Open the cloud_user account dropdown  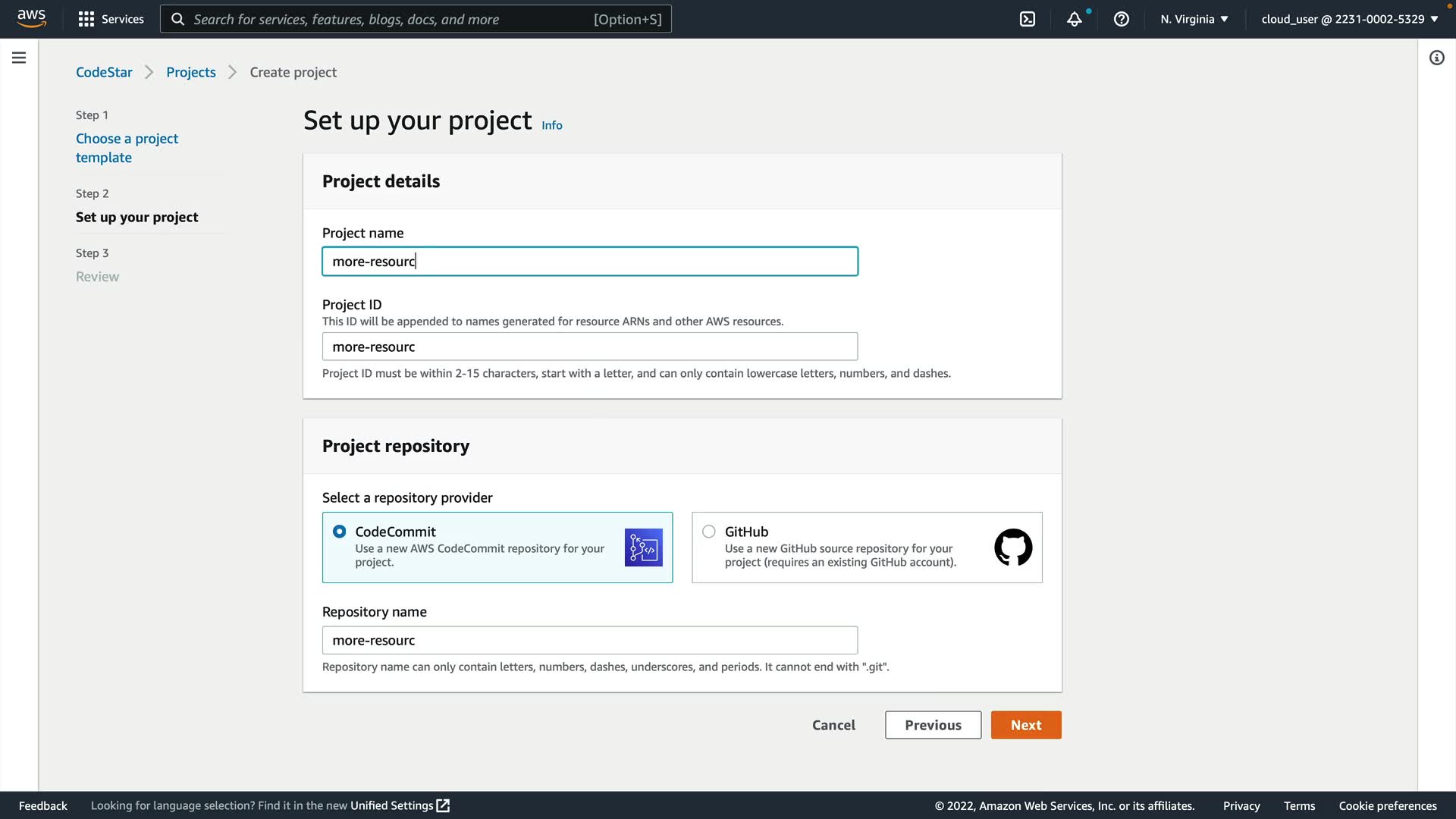[1349, 19]
